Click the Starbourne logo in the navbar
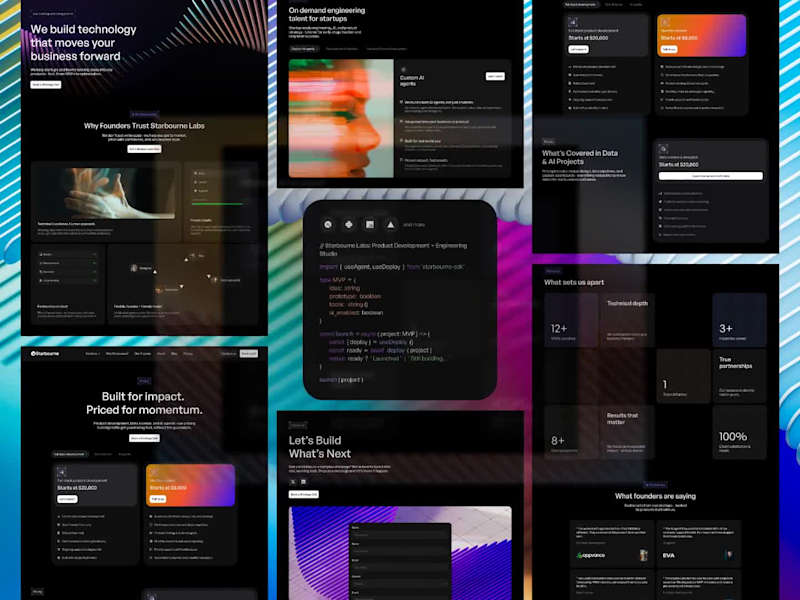 [45, 354]
